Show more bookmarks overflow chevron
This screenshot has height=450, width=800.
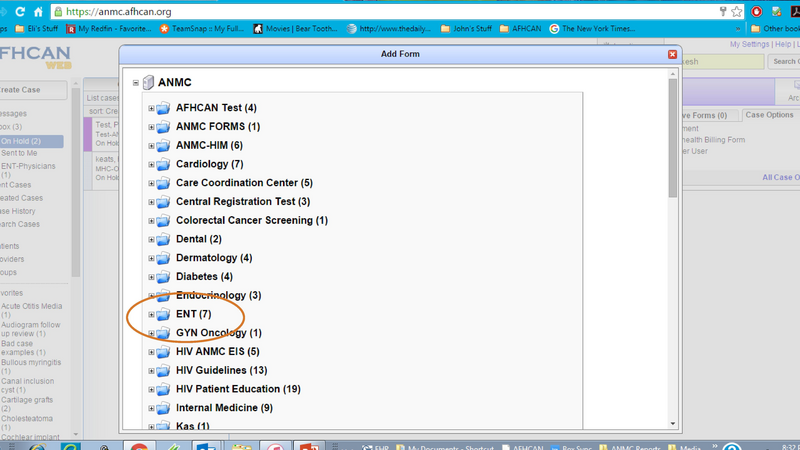point(738,29)
